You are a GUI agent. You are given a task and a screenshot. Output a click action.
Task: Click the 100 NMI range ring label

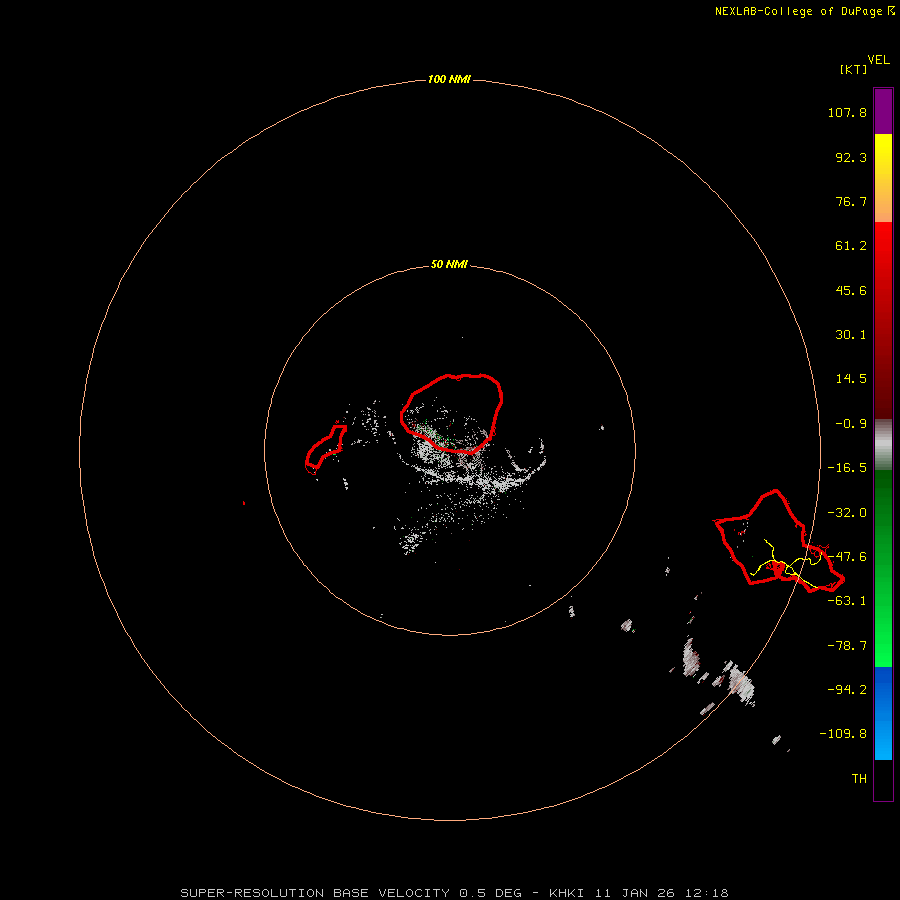tap(449, 79)
